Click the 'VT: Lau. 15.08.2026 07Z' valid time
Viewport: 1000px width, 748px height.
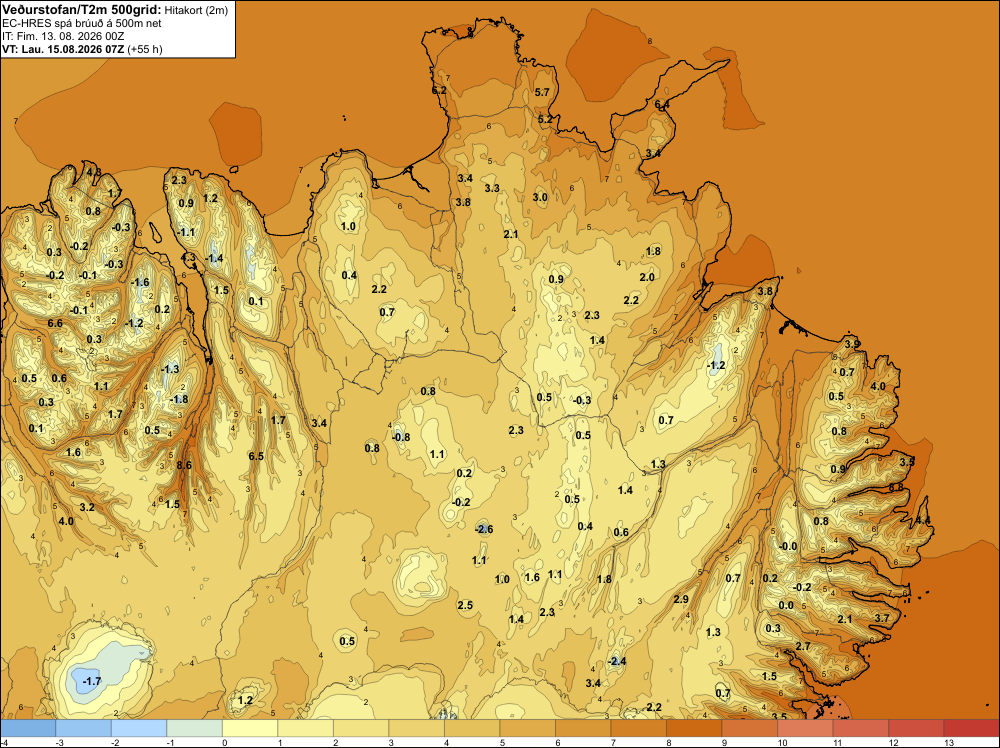click(x=64, y=49)
